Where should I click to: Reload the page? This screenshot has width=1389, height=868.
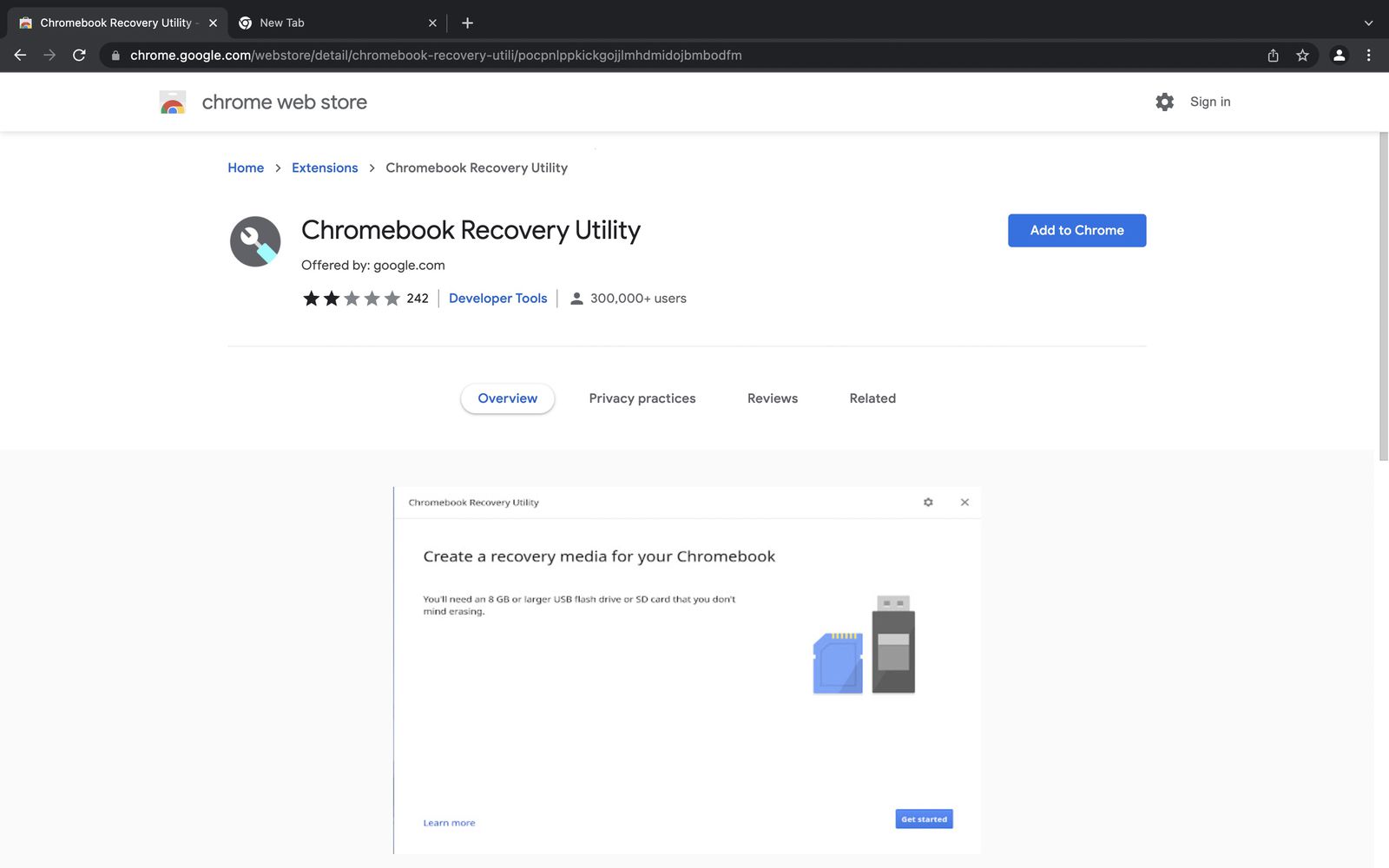(x=79, y=56)
